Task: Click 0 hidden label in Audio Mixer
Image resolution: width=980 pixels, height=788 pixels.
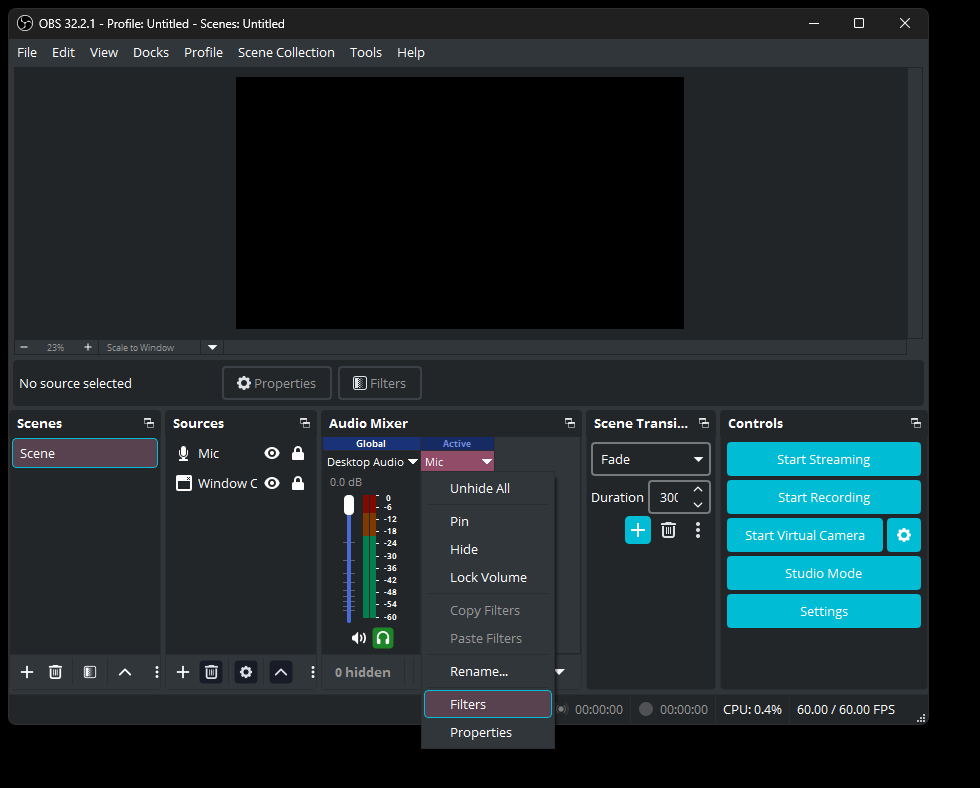Action: coord(362,672)
